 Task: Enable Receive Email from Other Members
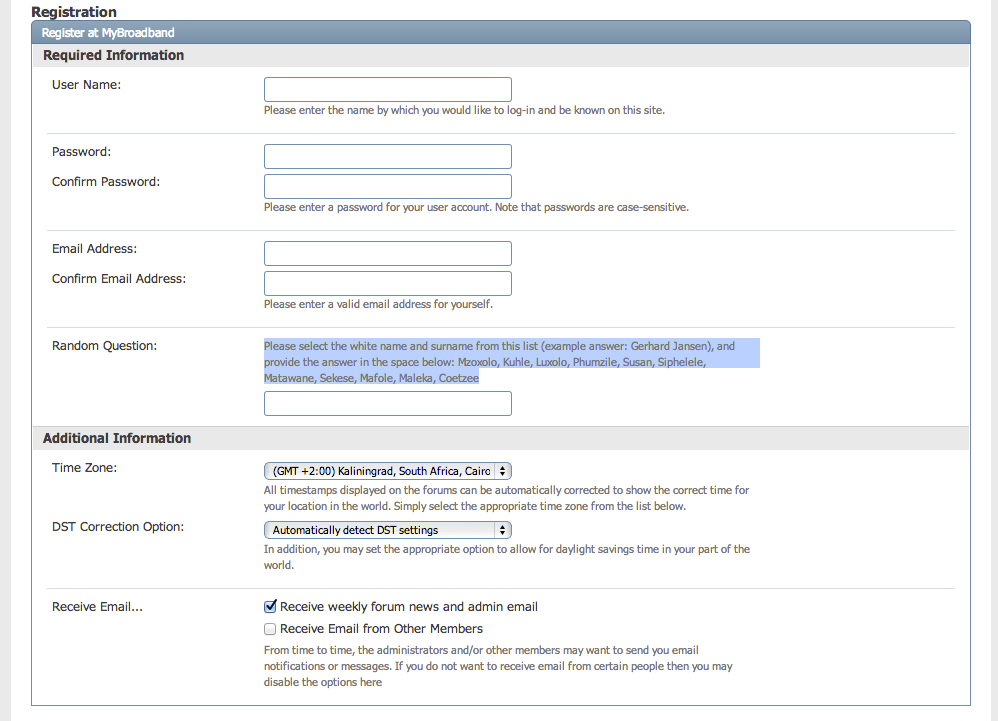click(271, 629)
